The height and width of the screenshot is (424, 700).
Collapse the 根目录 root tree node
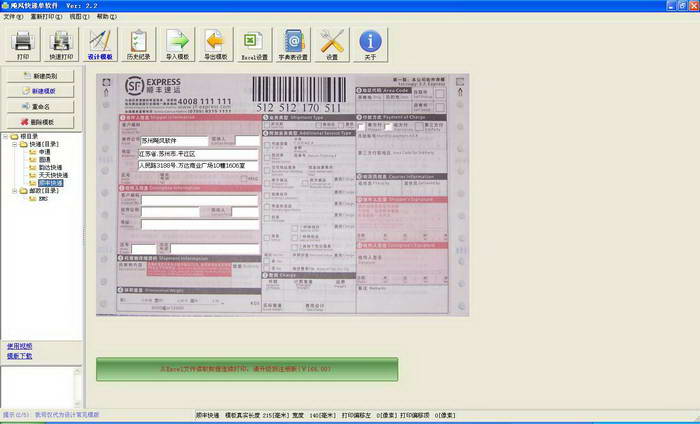tap(6, 137)
